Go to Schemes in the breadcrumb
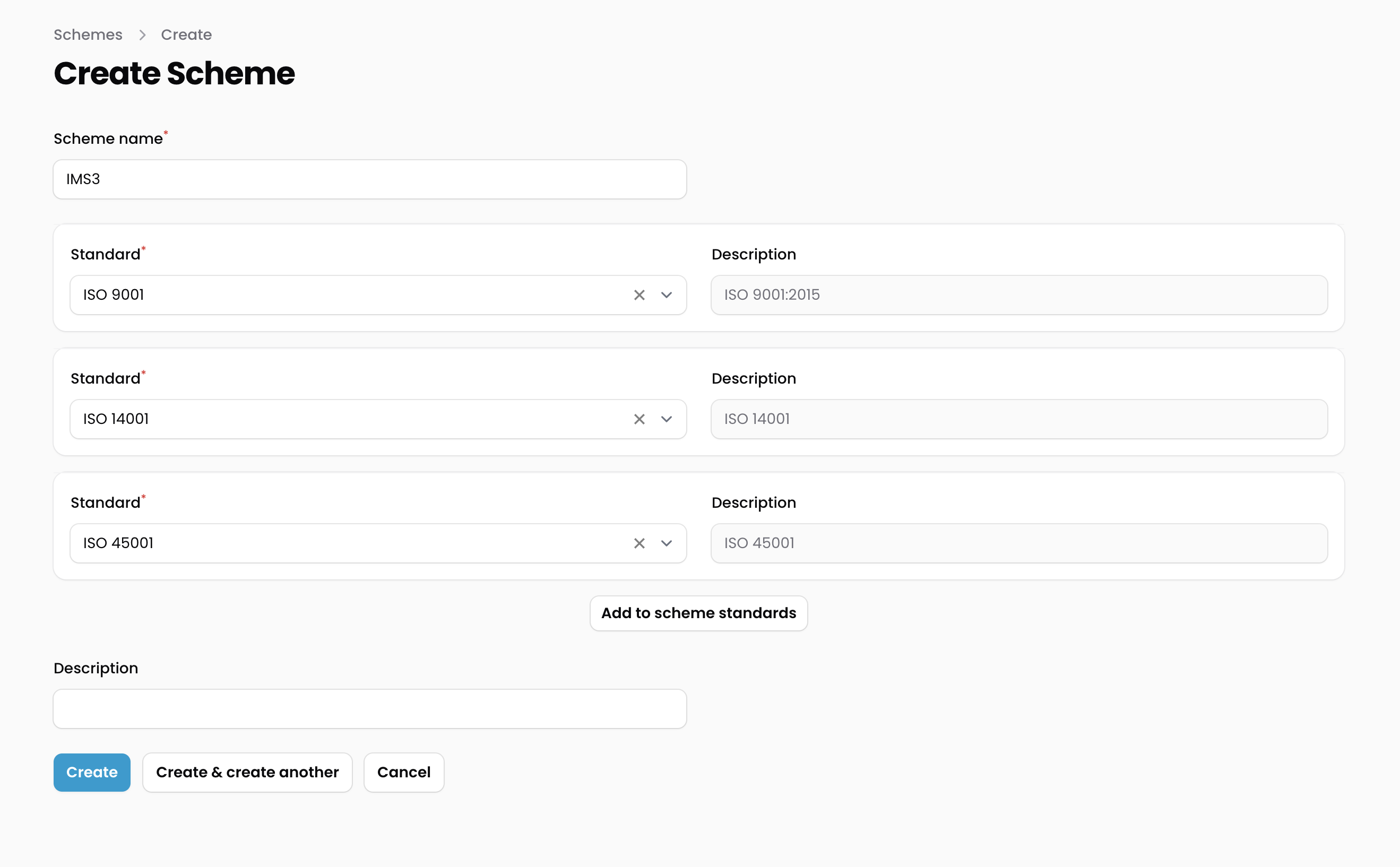1400x867 pixels. click(x=88, y=35)
